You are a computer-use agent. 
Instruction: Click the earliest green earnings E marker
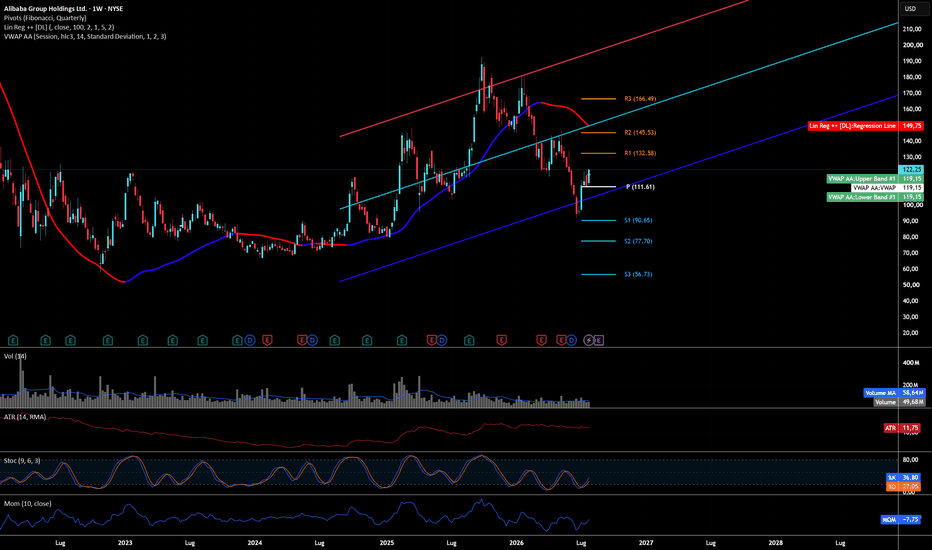pyautogui.click(x=13, y=340)
